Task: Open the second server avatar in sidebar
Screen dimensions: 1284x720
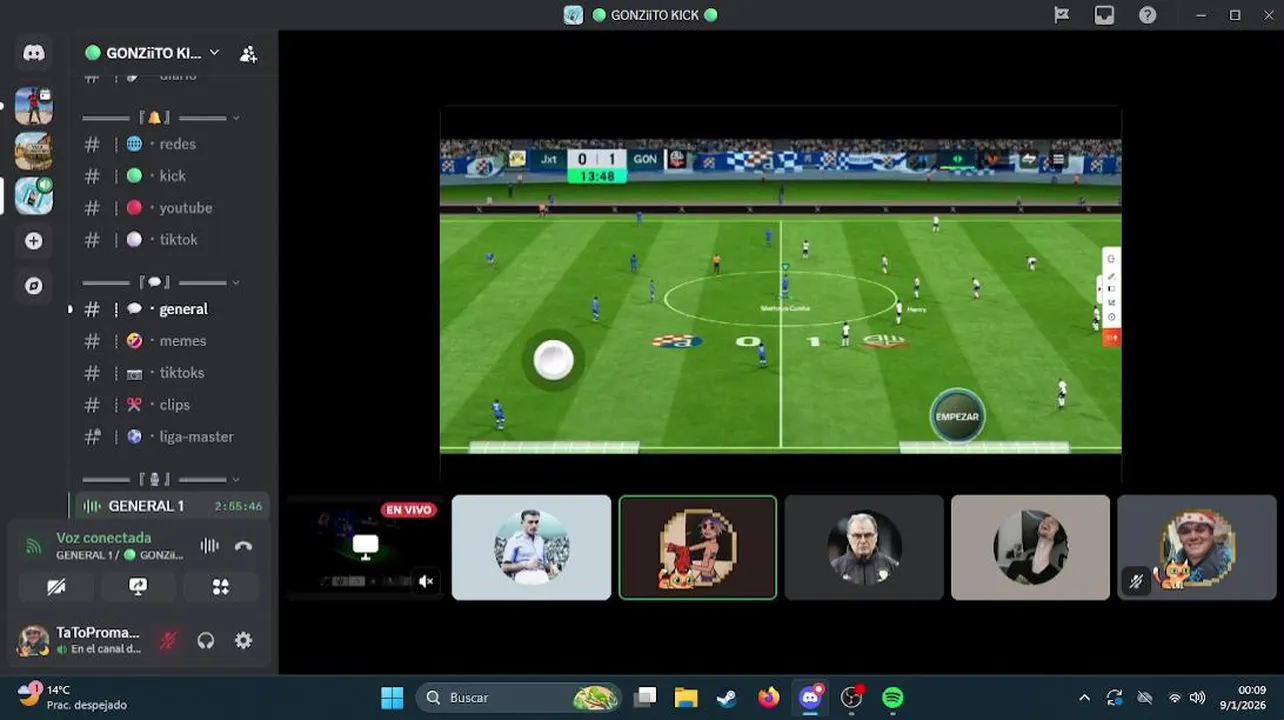Action: (x=34, y=151)
